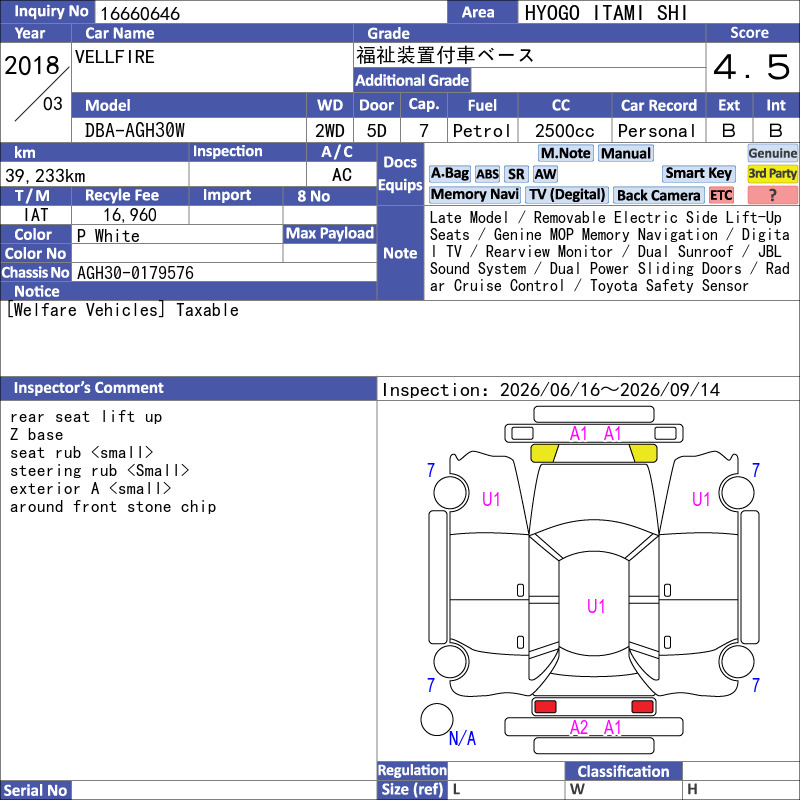Click "around front stone chip" comment

[x=113, y=507]
